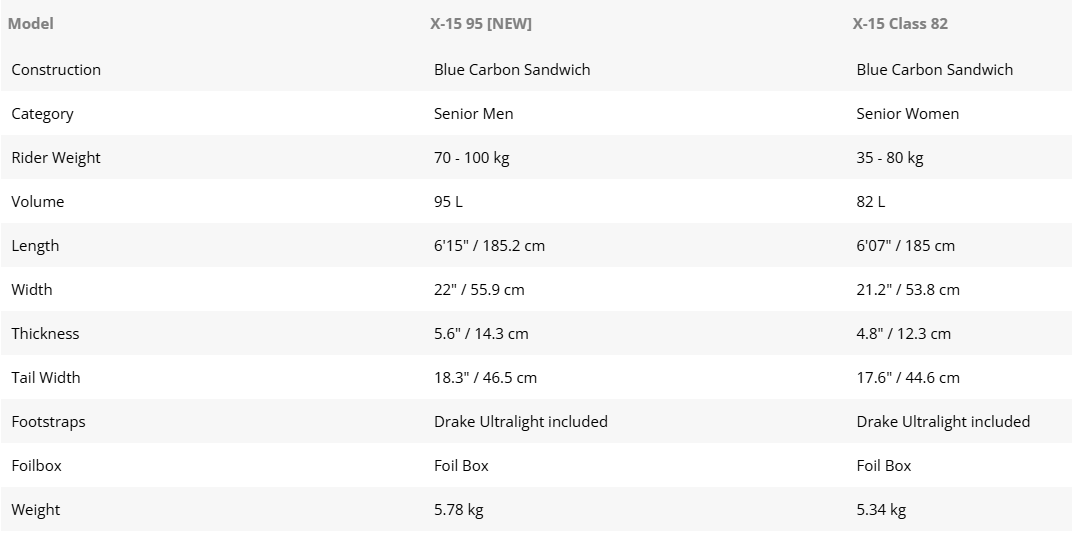This screenshot has width=1072, height=536.
Task: Select the "X-15 95 [NEW]" column header
Action: (474, 23)
